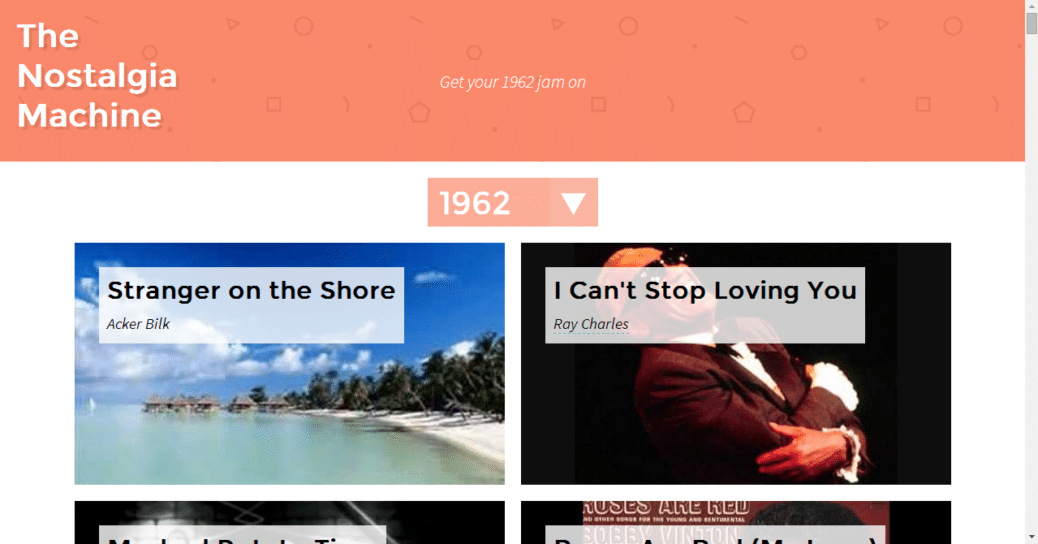Click The Nostalgia Machine site logo
The width and height of the screenshot is (1038, 544).
coord(97,75)
